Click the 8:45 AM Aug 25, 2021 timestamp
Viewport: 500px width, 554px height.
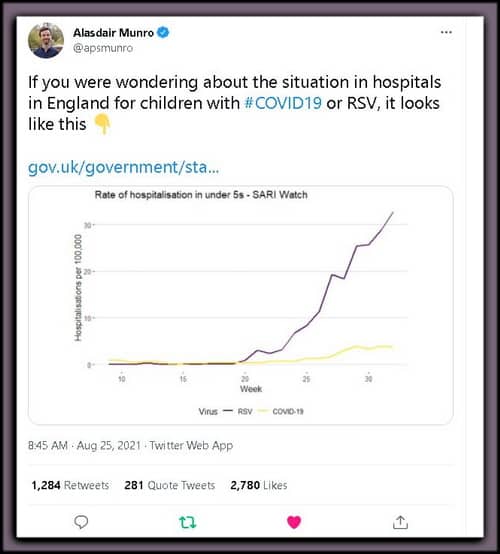click(x=84, y=445)
